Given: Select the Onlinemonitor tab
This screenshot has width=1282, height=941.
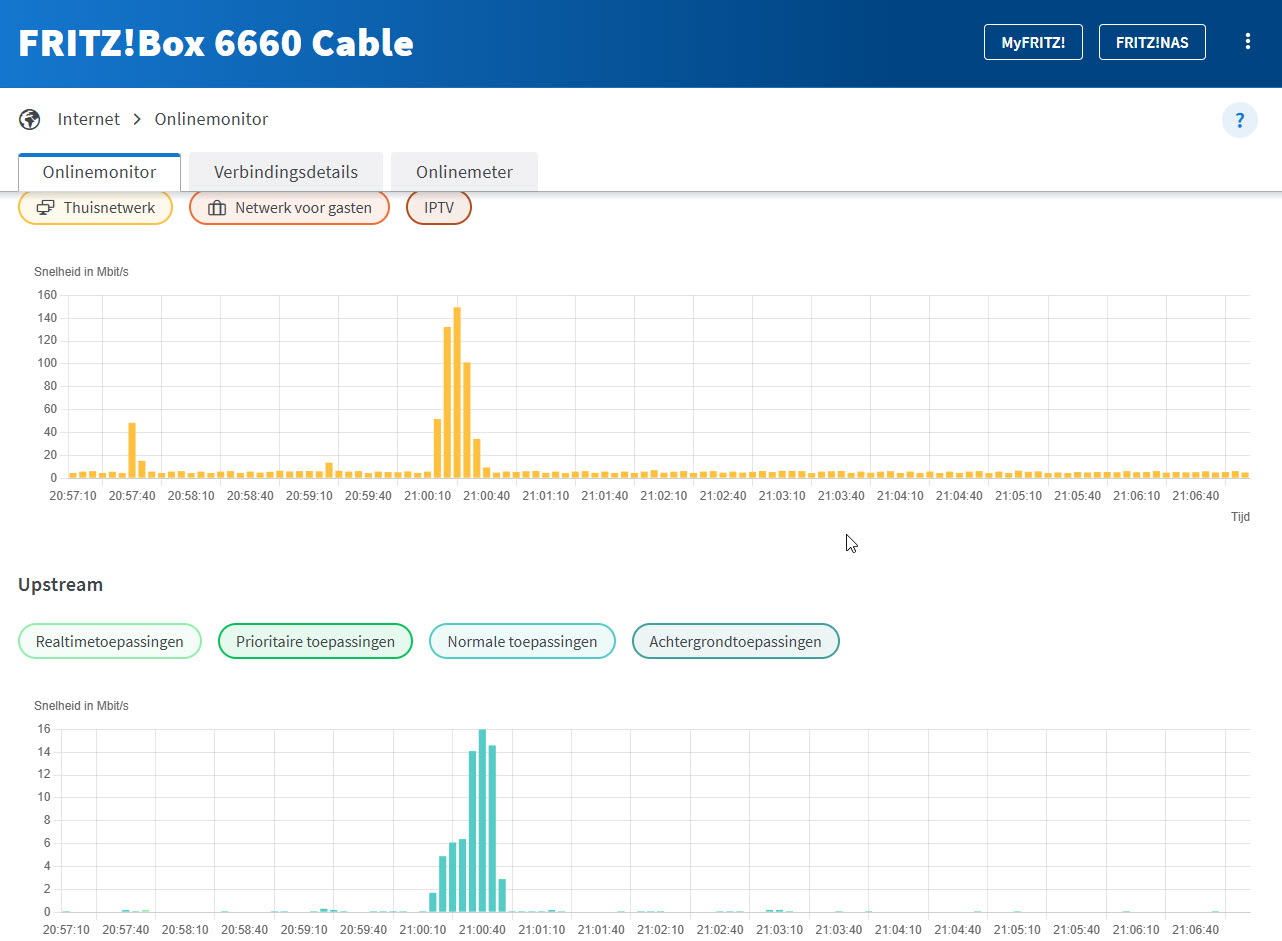Looking at the screenshot, I should [99, 172].
